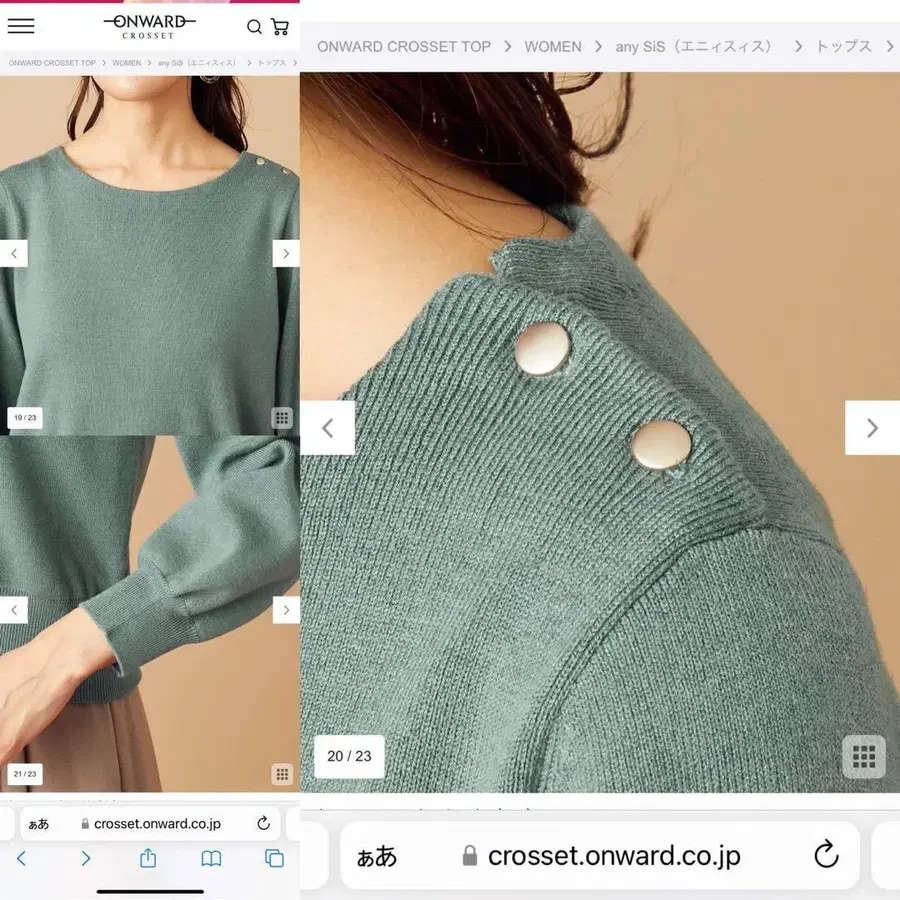900x900 pixels.
Task: Tap the Safari share icon
Action: tap(145, 858)
